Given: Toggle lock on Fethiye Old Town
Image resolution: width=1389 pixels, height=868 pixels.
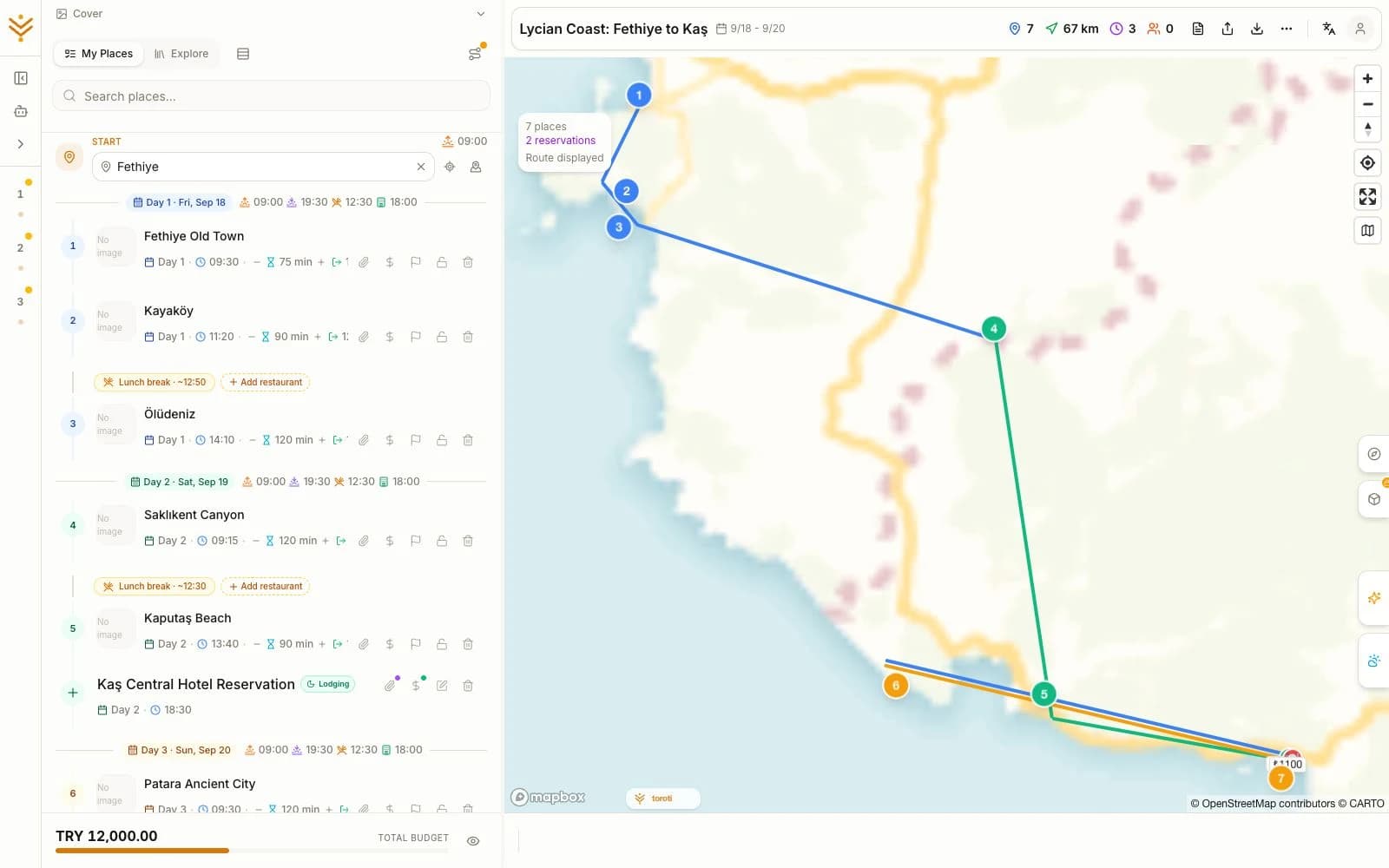Looking at the screenshot, I should (x=442, y=262).
